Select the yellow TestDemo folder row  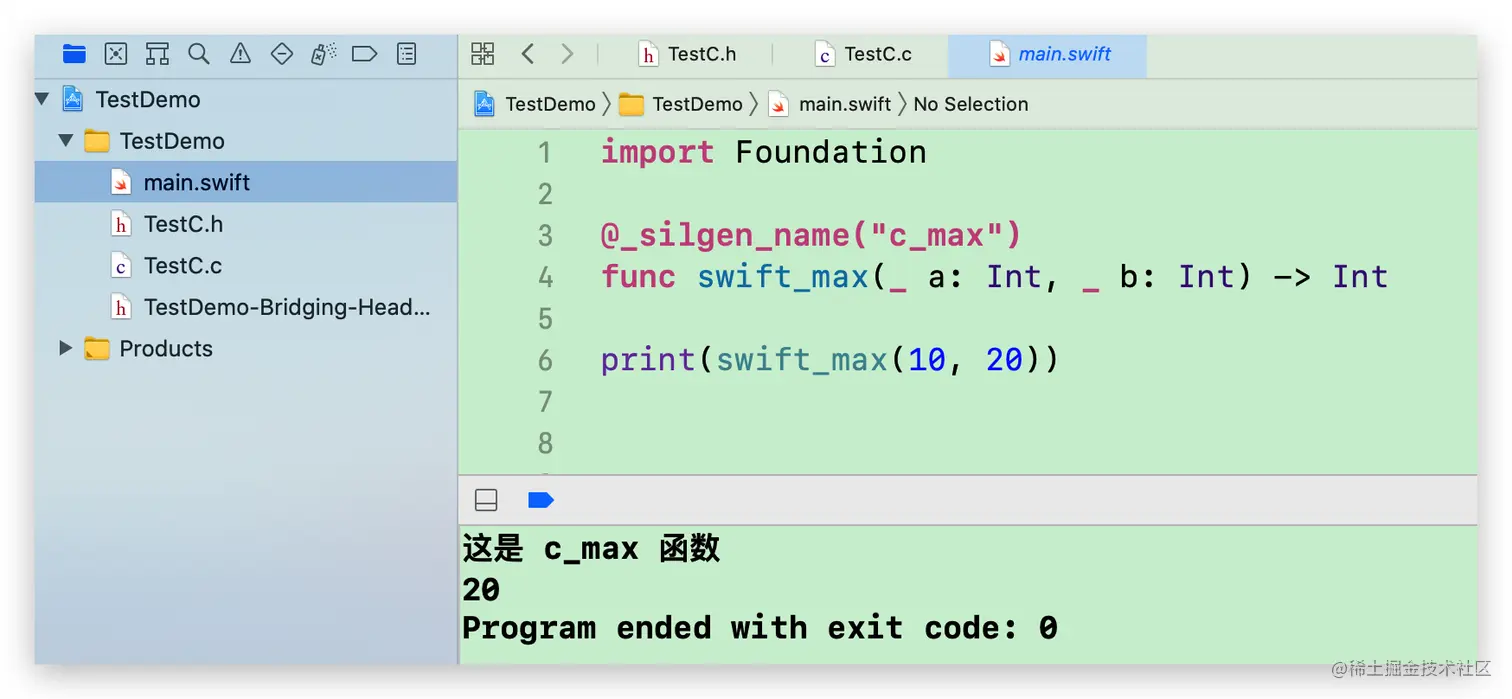point(246,141)
